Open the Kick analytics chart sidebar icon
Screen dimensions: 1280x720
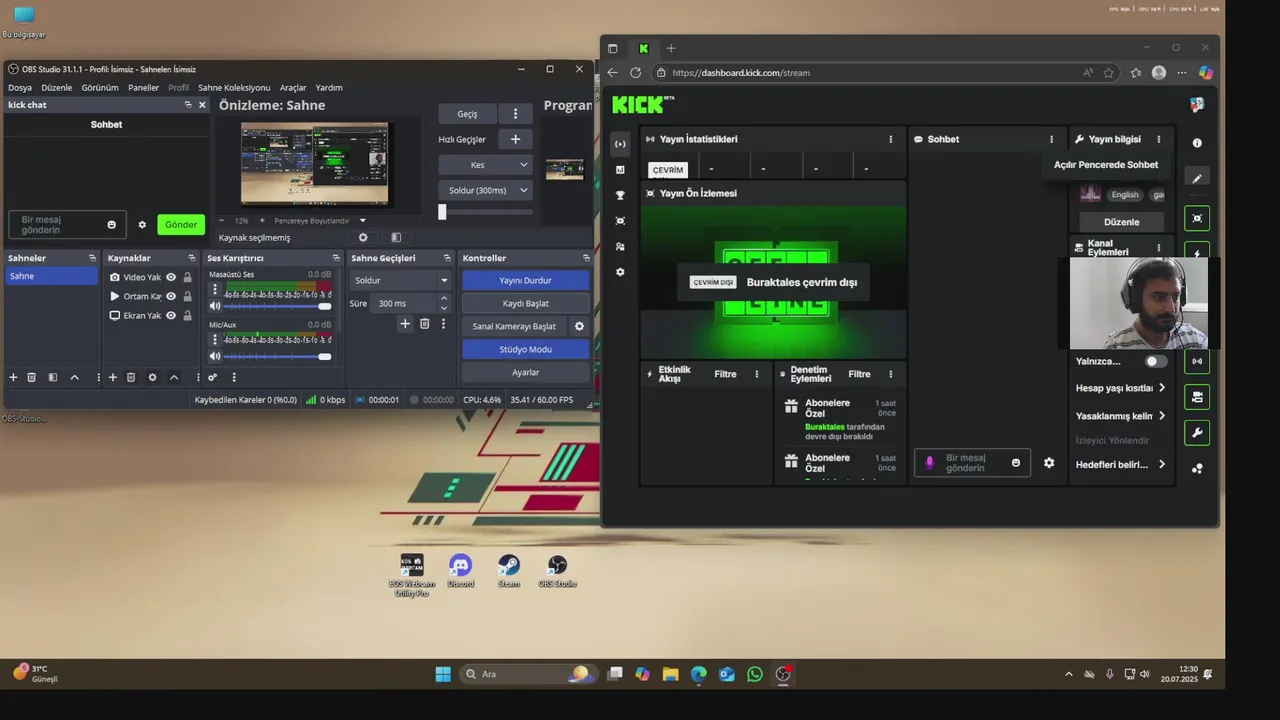[x=620, y=170]
